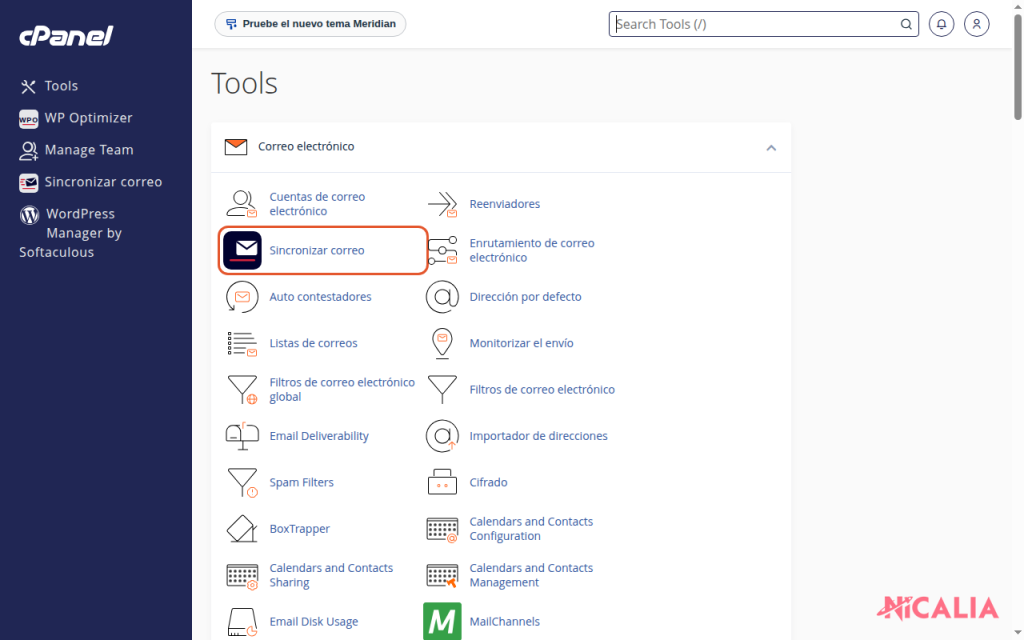Open the Email Deliverability mailbox icon

coord(242,436)
